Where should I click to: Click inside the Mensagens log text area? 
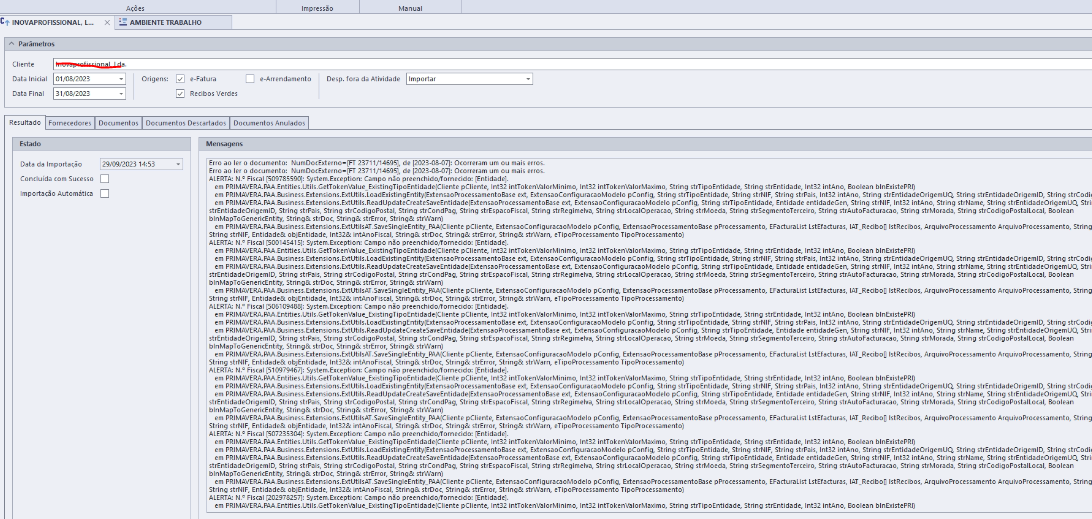tap(640, 330)
